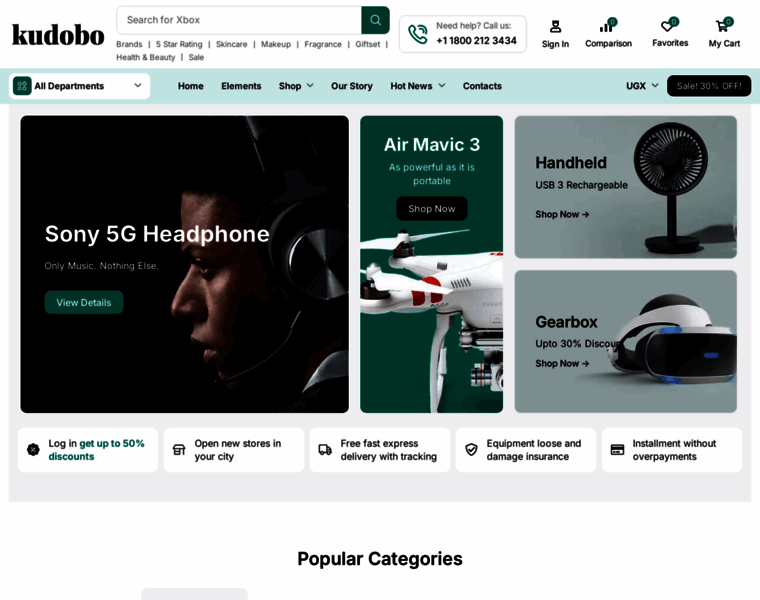Image resolution: width=760 pixels, height=600 pixels.
Task: Click the Sale! 30% OFF! button
Action: (709, 86)
